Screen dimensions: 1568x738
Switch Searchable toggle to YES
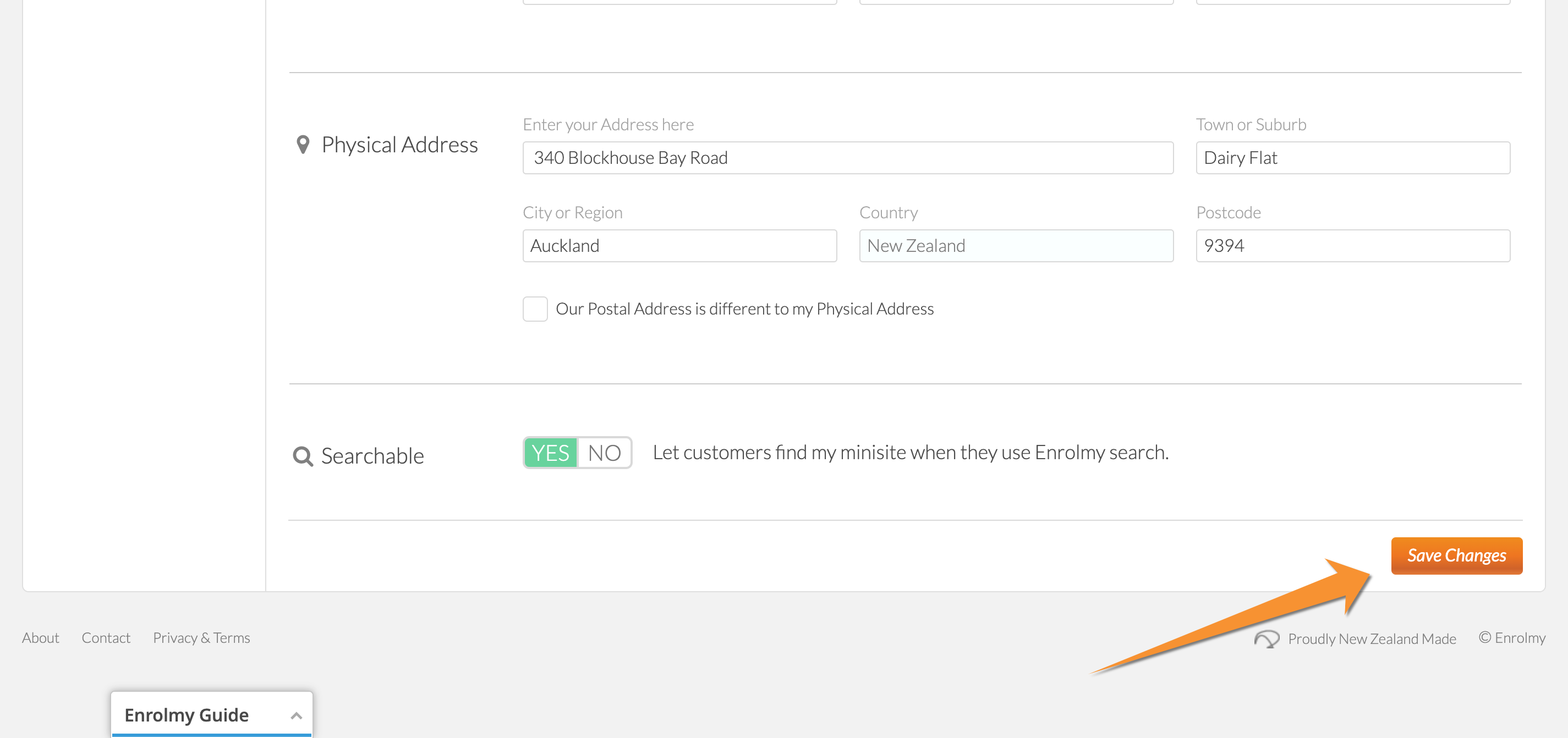[x=550, y=453]
